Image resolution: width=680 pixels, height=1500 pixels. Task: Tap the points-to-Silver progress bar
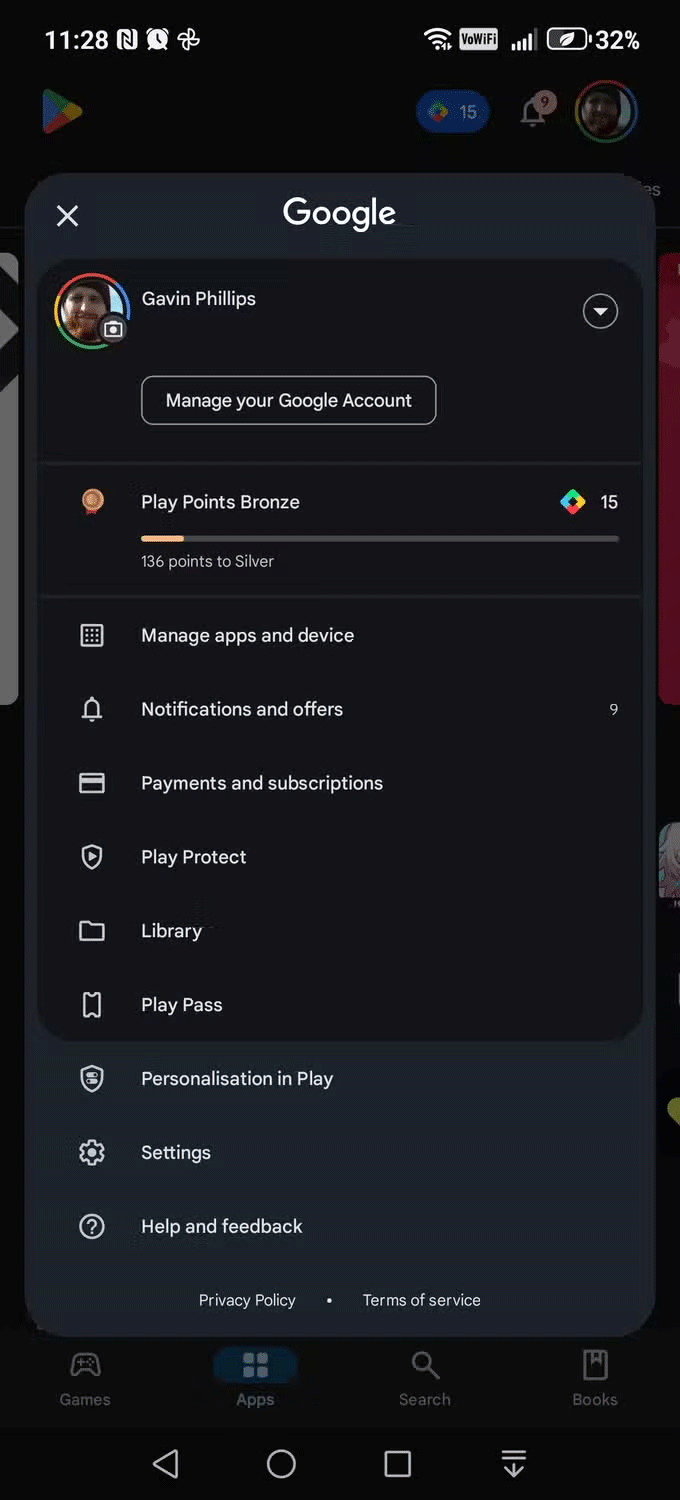coord(380,539)
